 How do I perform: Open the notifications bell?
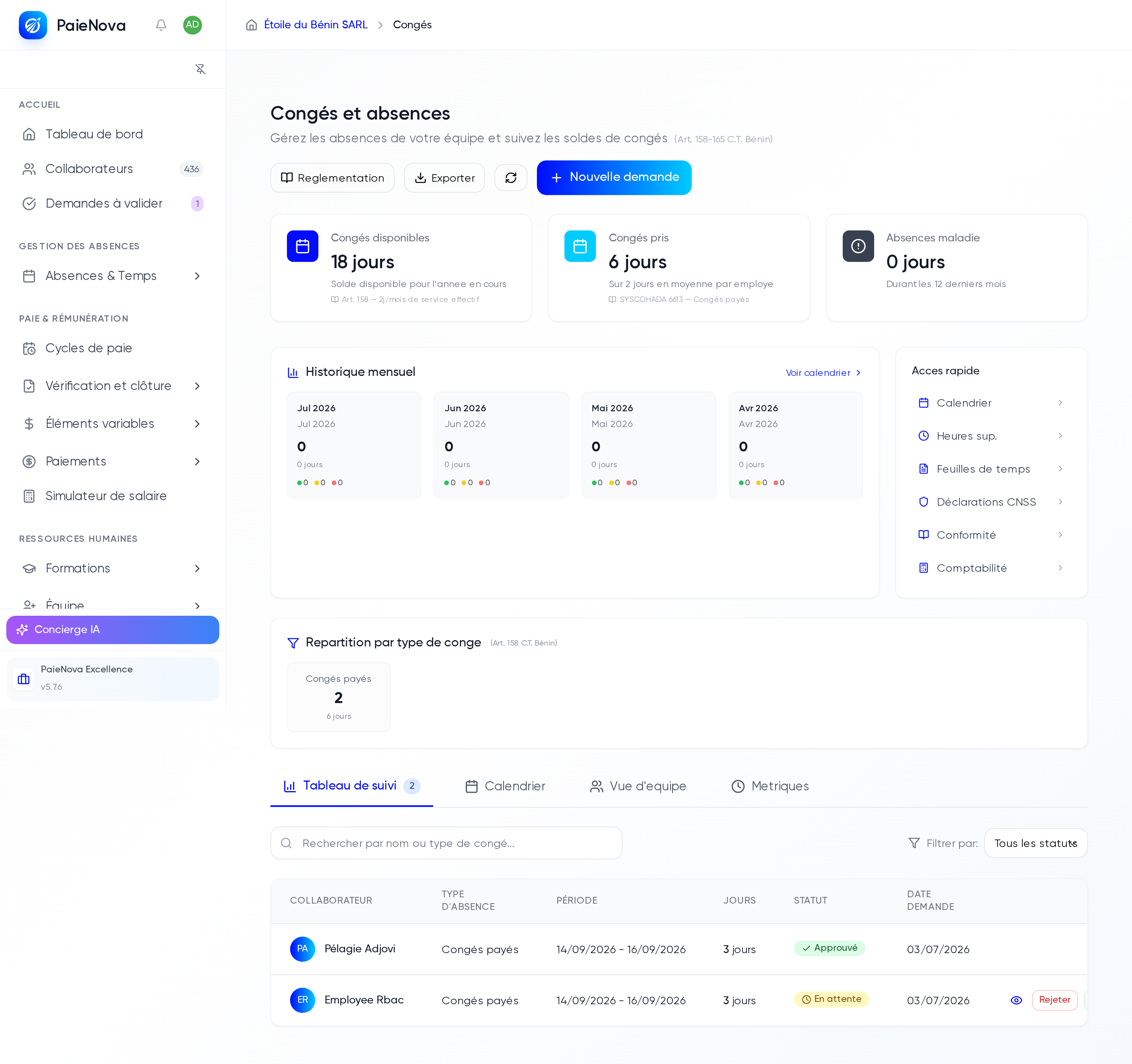pyautogui.click(x=161, y=25)
